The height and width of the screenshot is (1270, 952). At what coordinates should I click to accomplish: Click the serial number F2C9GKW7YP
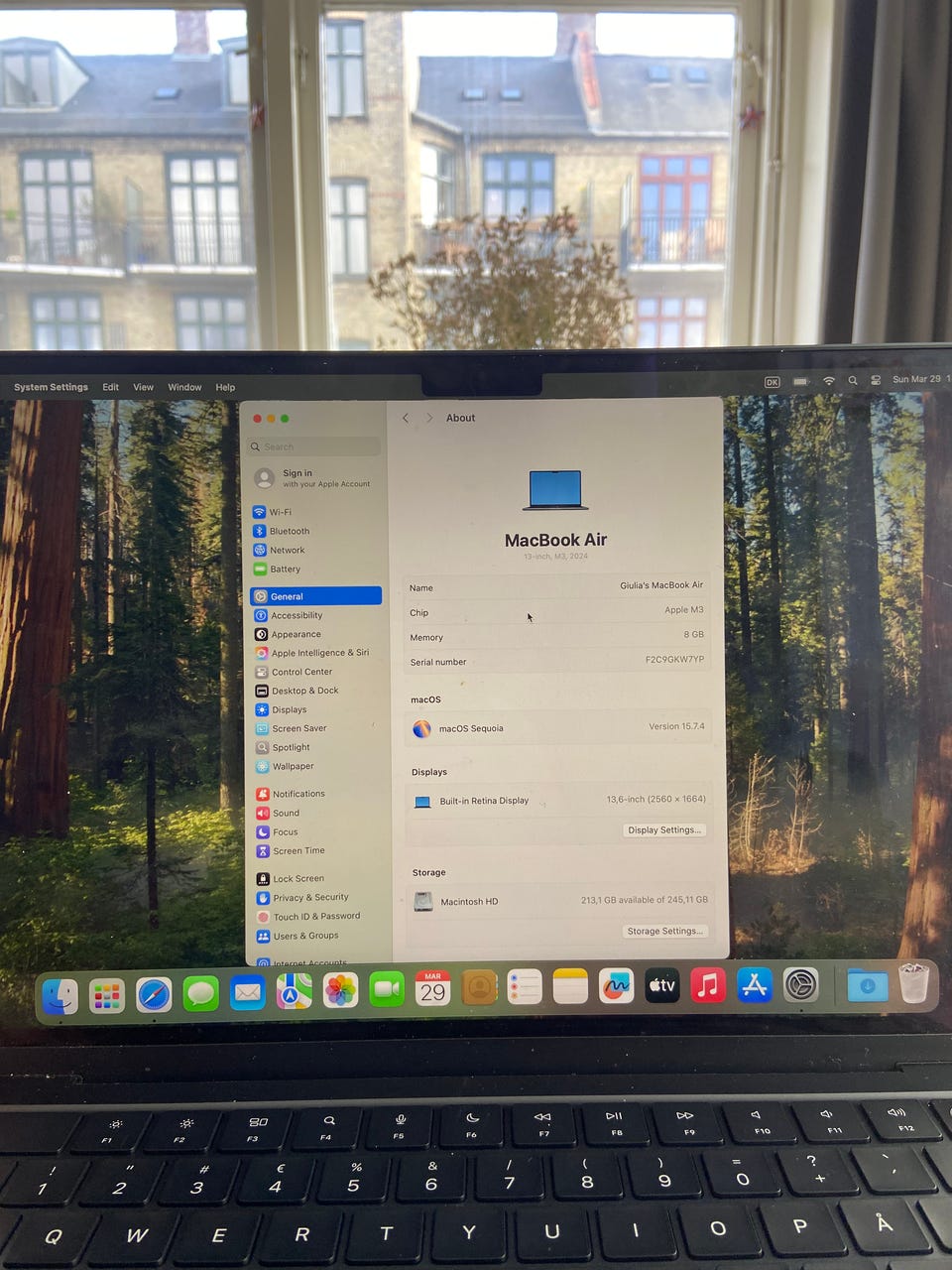click(674, 659)
